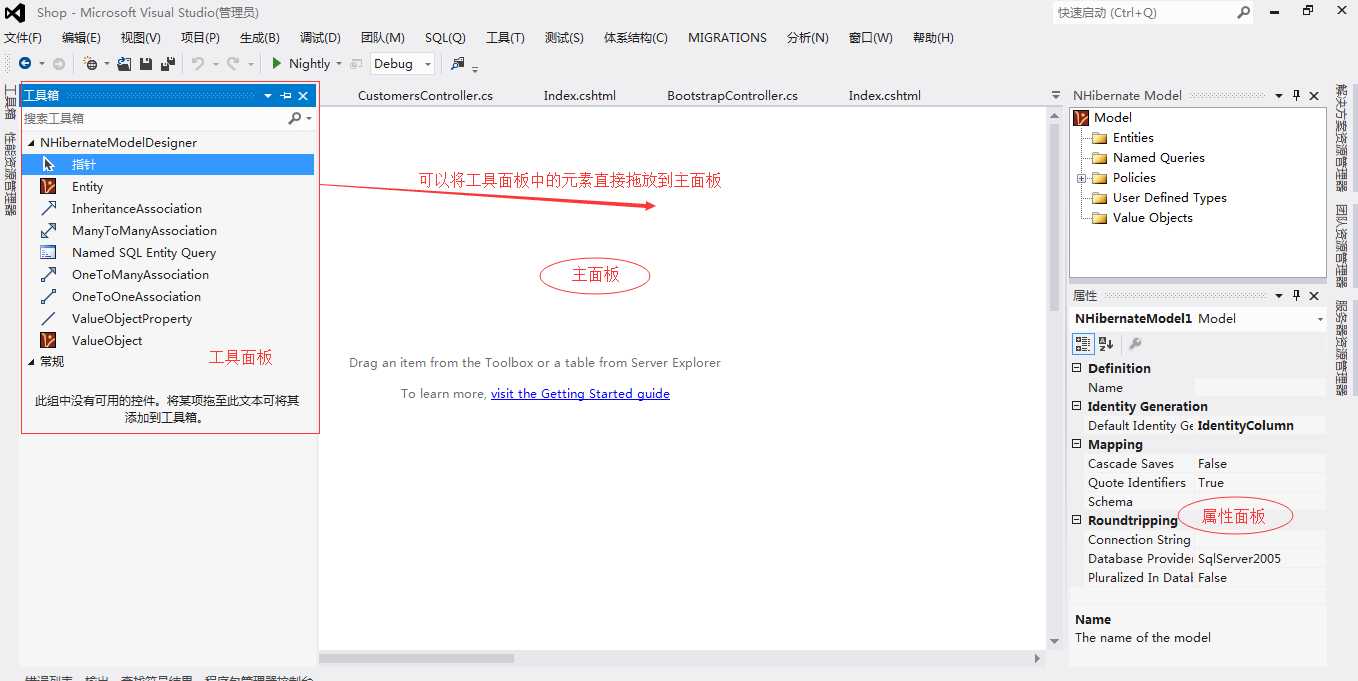
Task: Expand the Policies tree node
Action: coord(1081,178)
